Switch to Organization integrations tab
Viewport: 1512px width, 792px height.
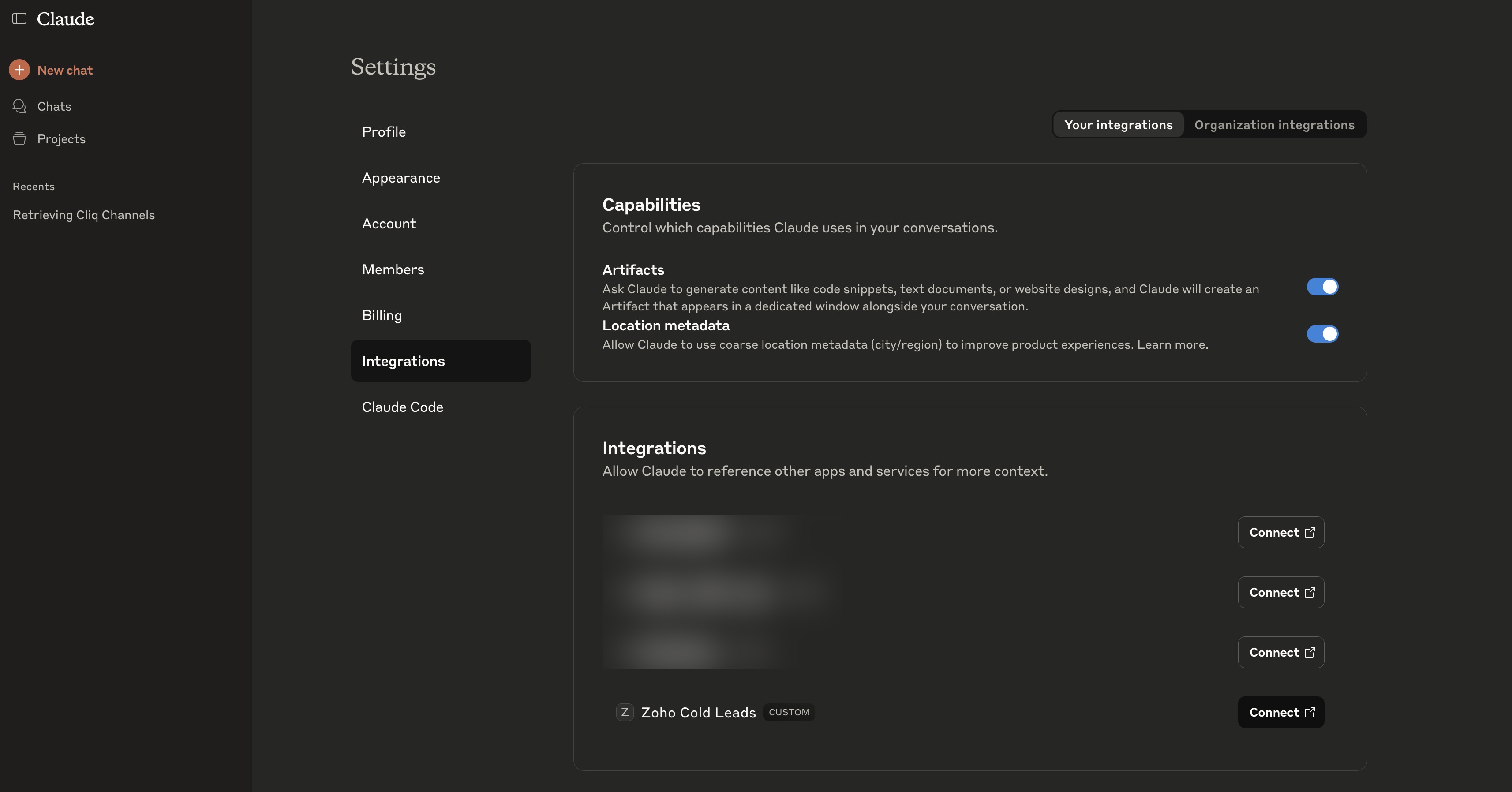pos(1274,125)
